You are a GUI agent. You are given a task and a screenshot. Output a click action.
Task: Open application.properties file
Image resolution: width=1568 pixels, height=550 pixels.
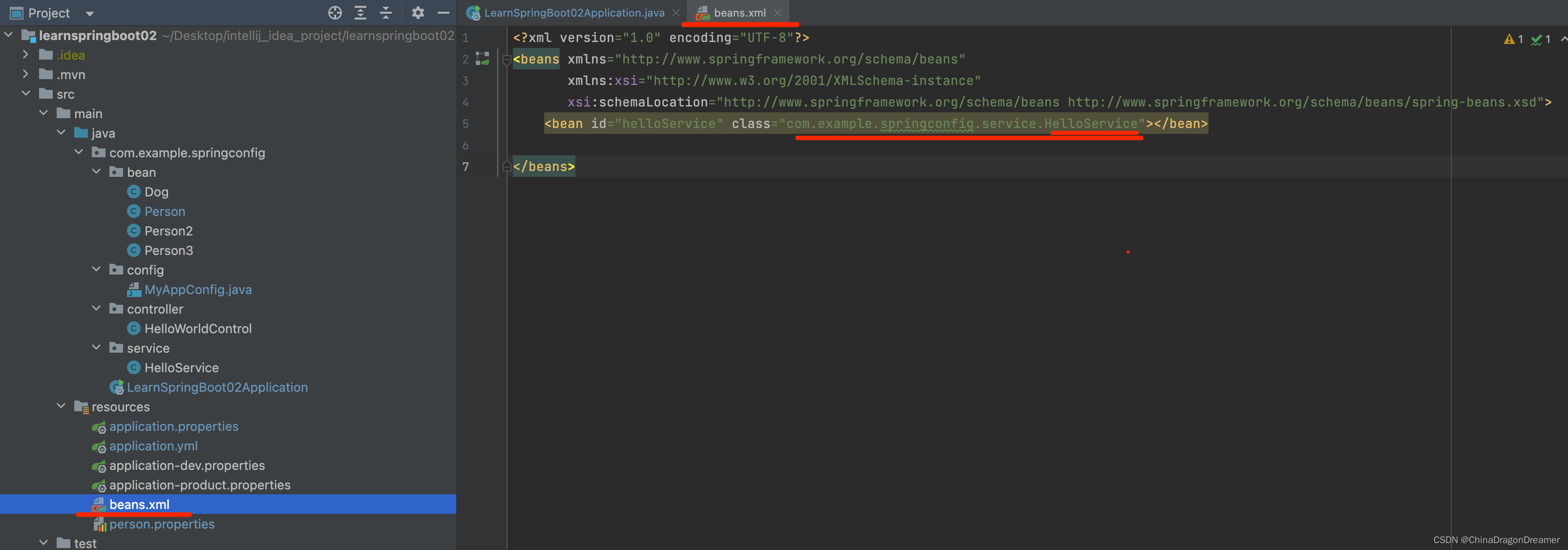(x=174, y=426)
